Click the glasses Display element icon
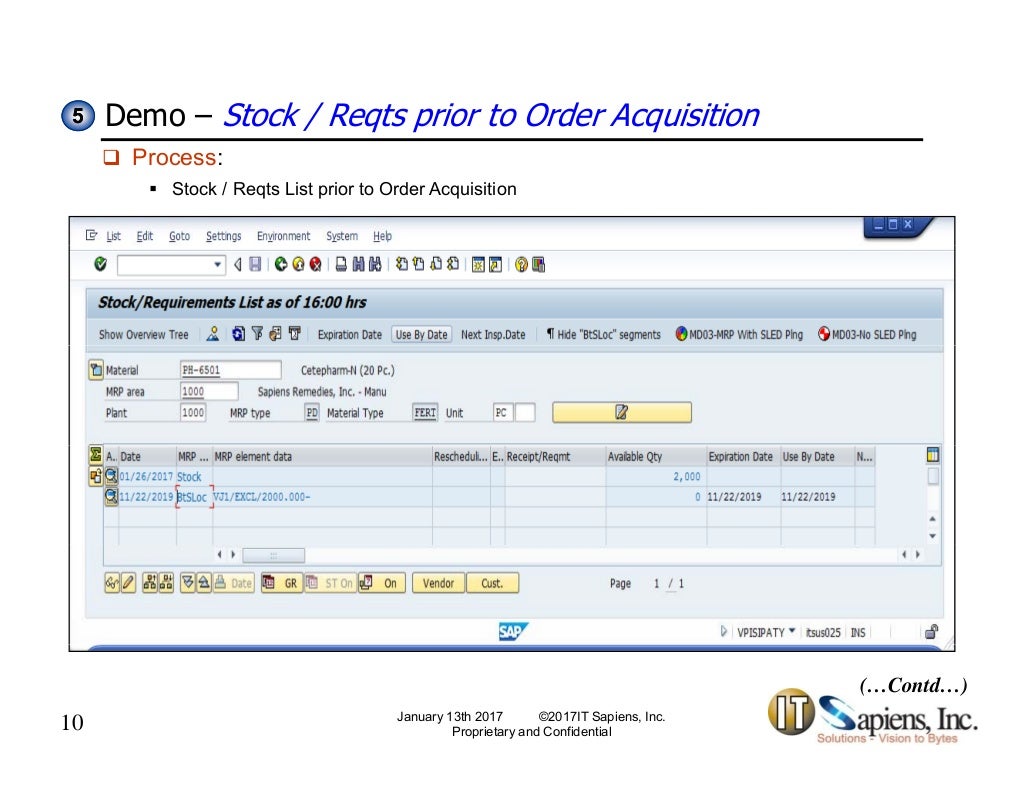Image resolution: width=1024 pixels, height=792 pixels. (x=112, y=583)
